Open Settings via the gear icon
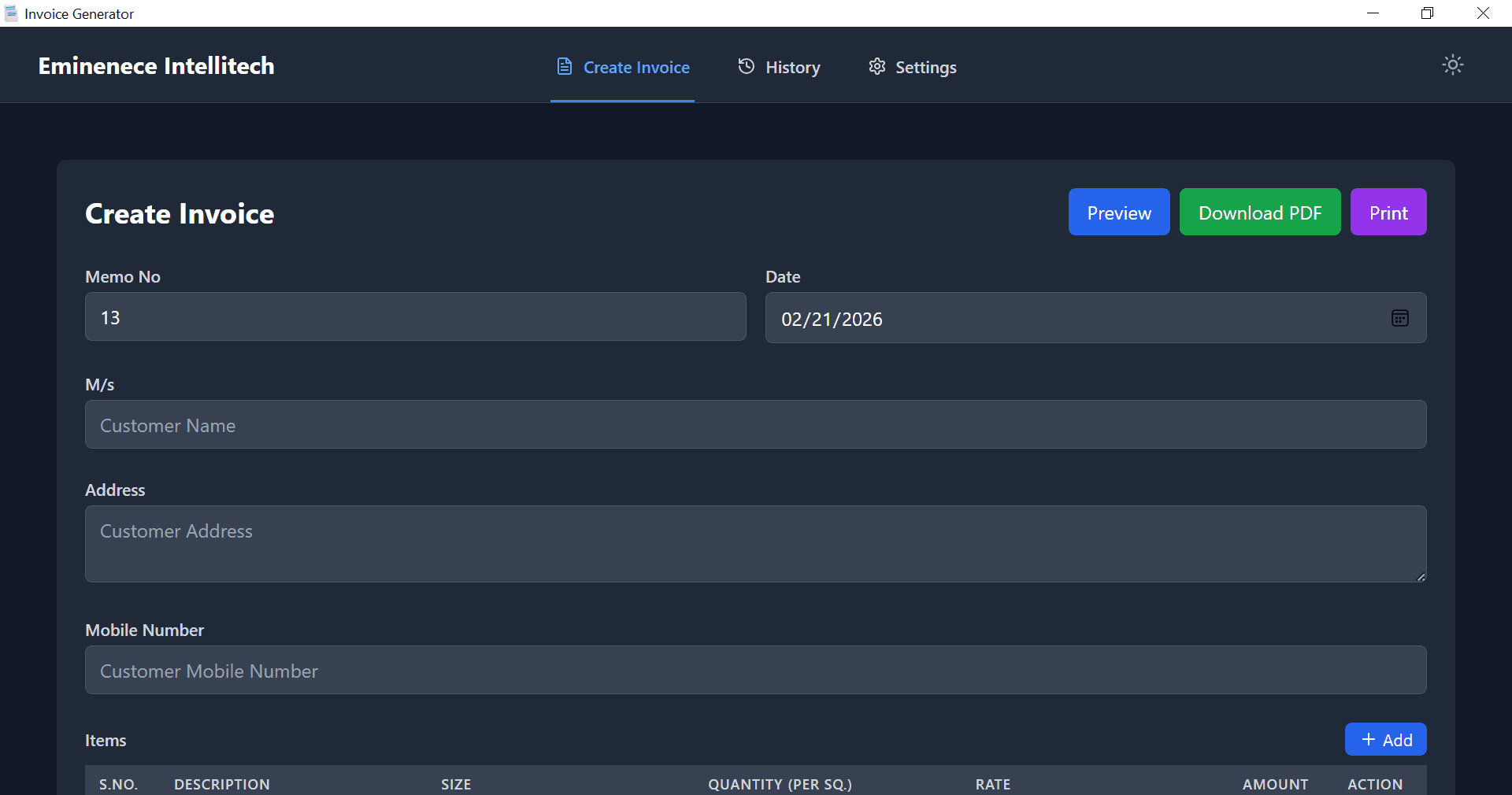Screen dimensions: 1512x795 [876, 67]
